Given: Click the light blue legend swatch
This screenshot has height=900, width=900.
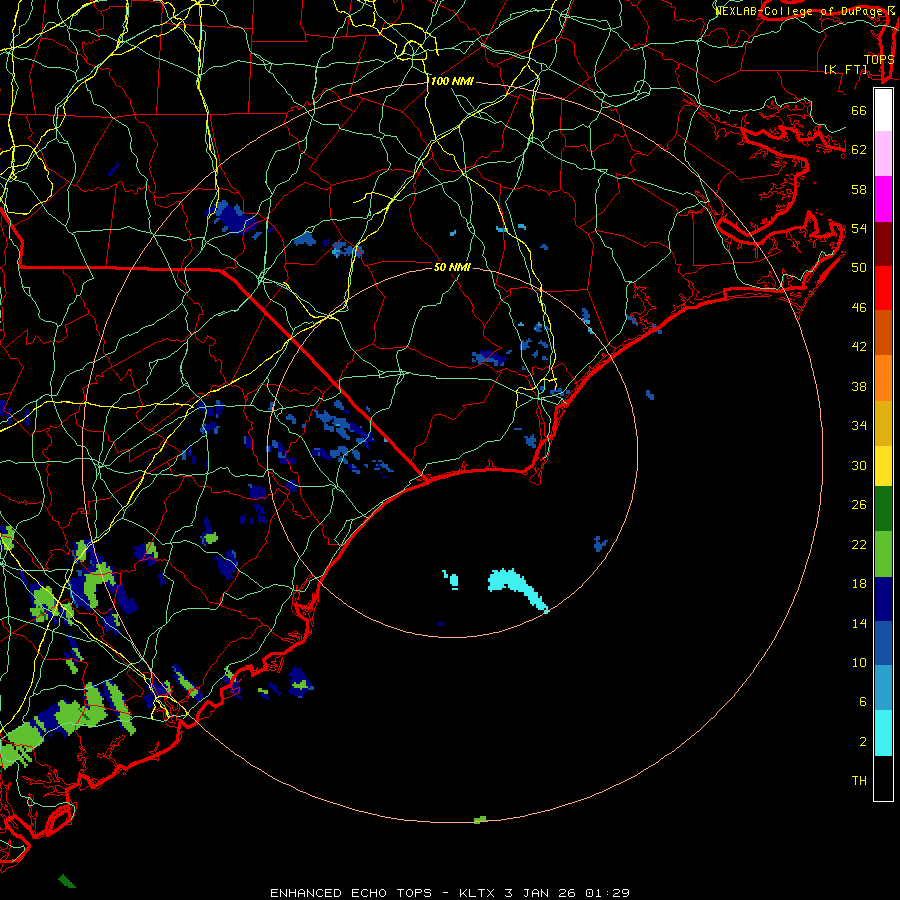Looking at the screenshot, I should click(883, 688).
